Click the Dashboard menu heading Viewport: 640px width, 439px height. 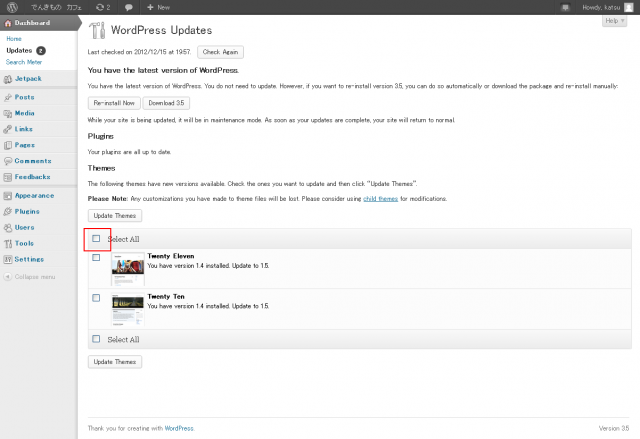tap(32, 23)
